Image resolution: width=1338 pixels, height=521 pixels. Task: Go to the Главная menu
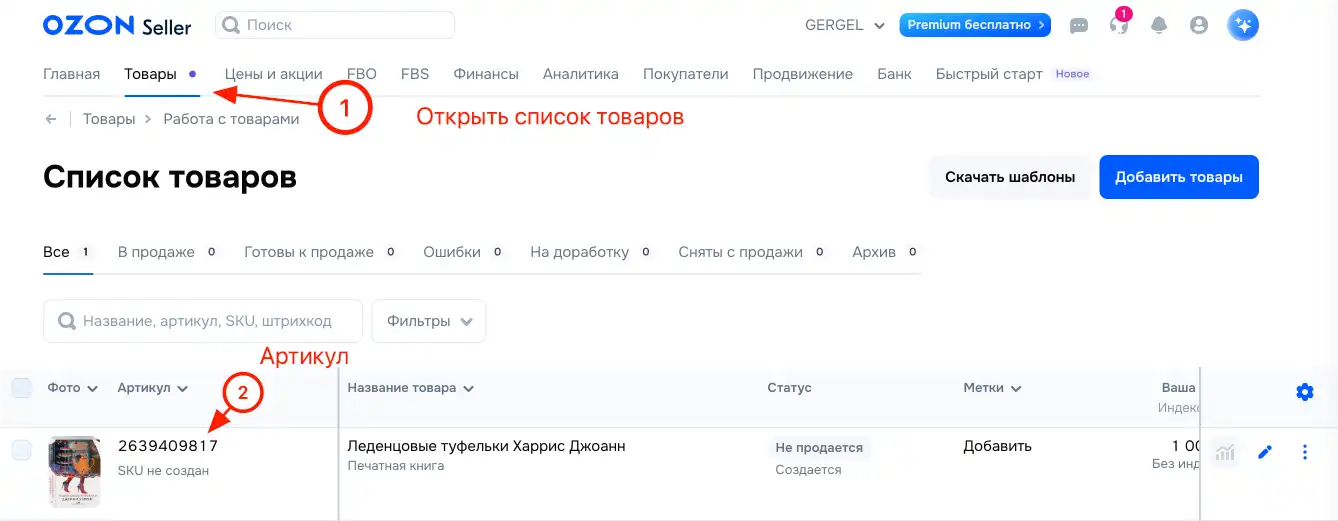72,74
